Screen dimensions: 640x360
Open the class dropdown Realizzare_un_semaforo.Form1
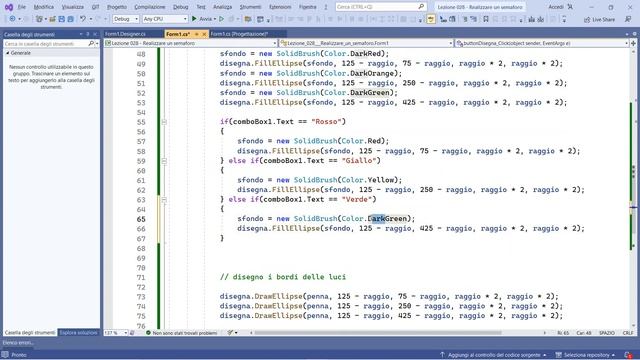[x=367, y=43]
